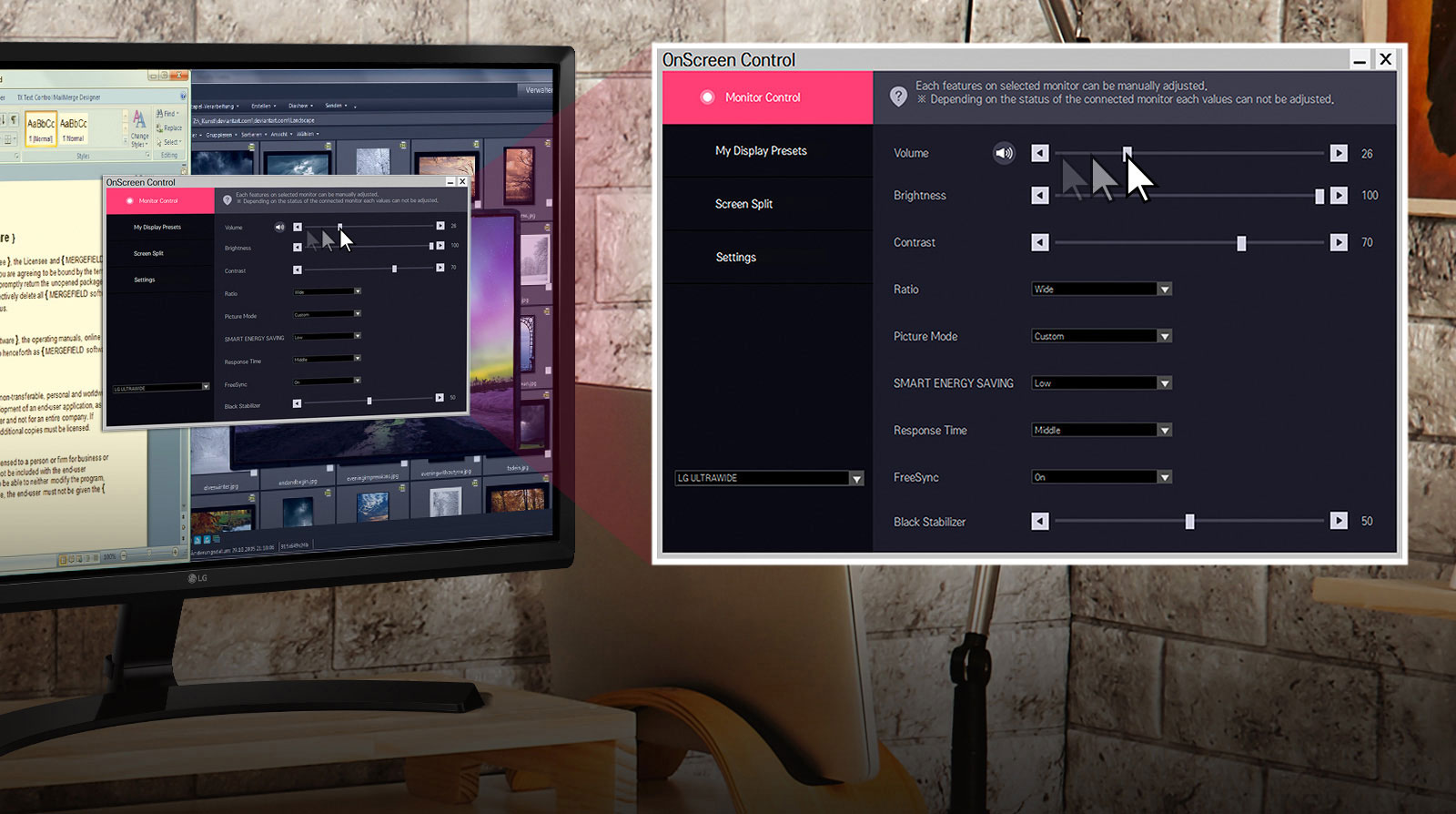Switch to My Display Presets tab
Screen dimensions: 1456x814
tap(761, 151)
